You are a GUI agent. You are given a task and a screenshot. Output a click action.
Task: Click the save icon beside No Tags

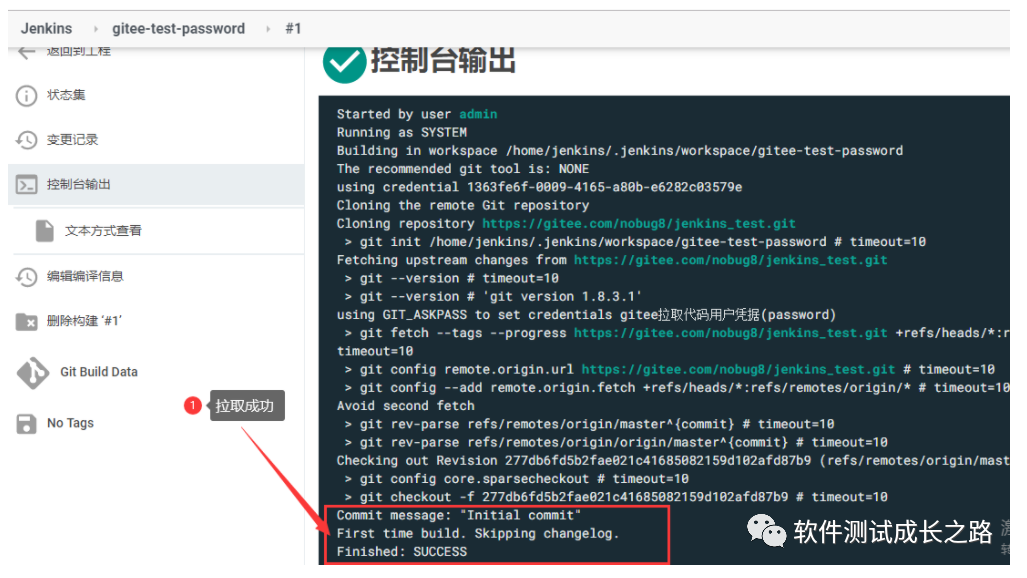[x=26, y=423]
